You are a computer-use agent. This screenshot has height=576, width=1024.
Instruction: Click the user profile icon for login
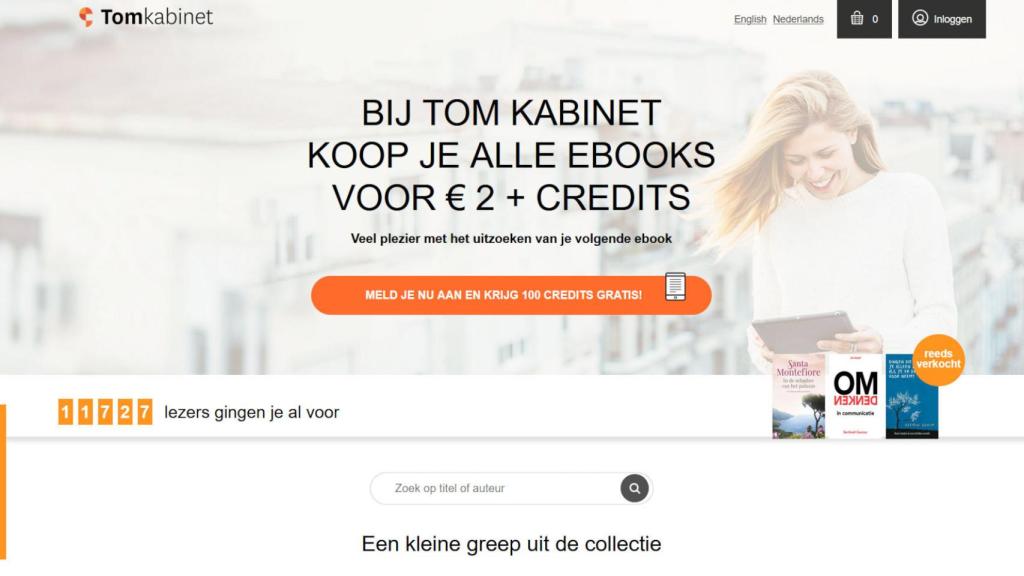920,18
